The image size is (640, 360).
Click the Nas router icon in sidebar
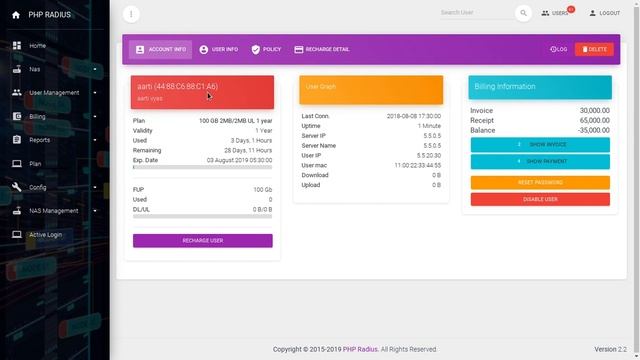click(x=17, y=69)
